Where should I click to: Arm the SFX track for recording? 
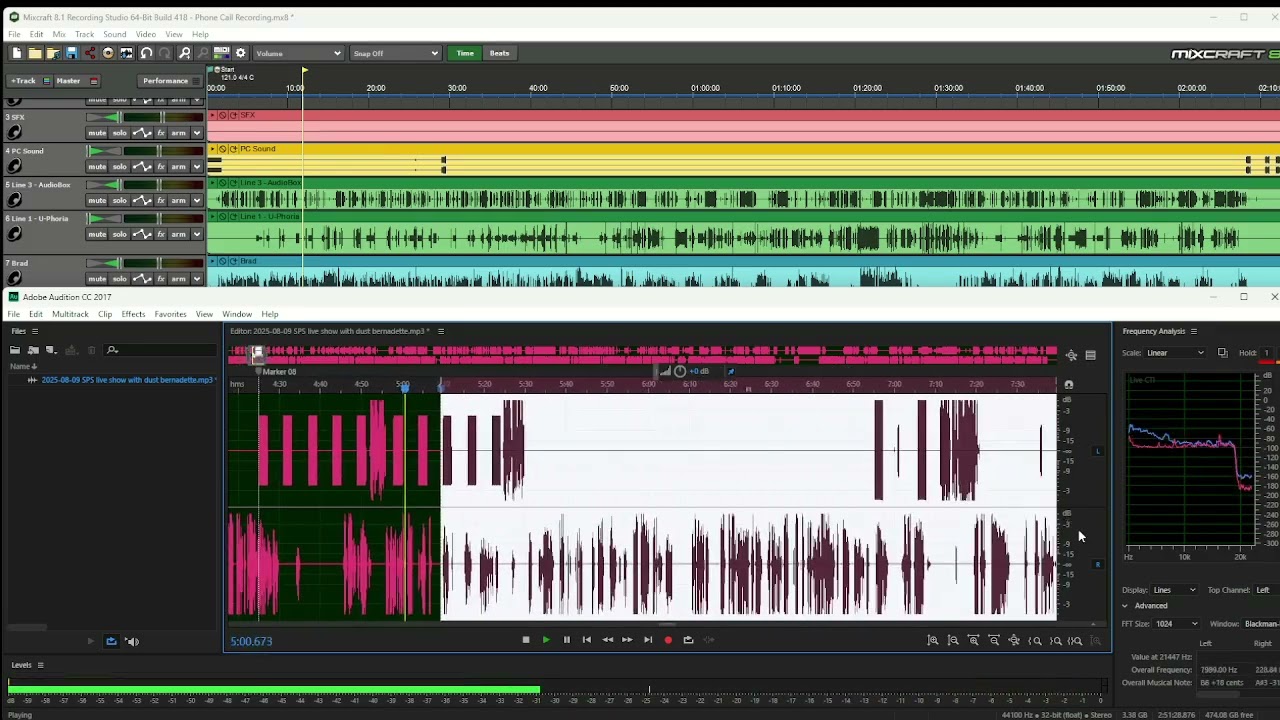[x=178, y=133]
